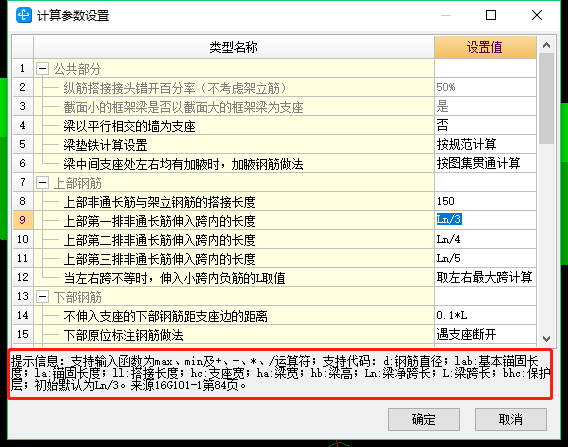The image size is (568, 447).
Task: Select row 上部第二排非通长筋伸入跨内的长度
Action: click(x=234, y=239)
